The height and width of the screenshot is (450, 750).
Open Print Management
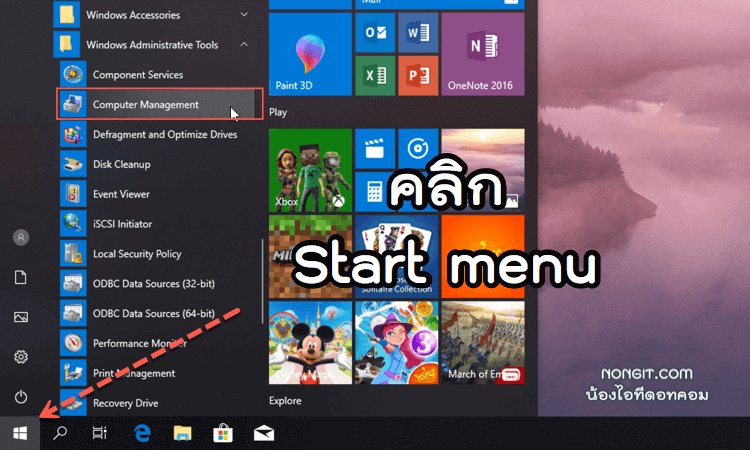pos(158,373)
